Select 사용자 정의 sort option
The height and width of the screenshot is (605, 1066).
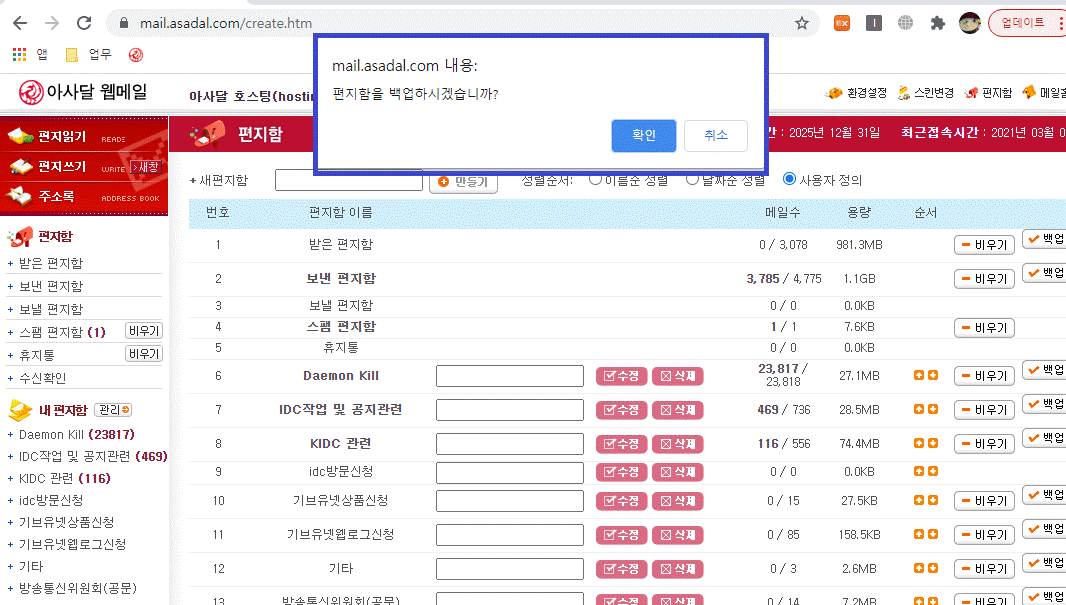790,180
